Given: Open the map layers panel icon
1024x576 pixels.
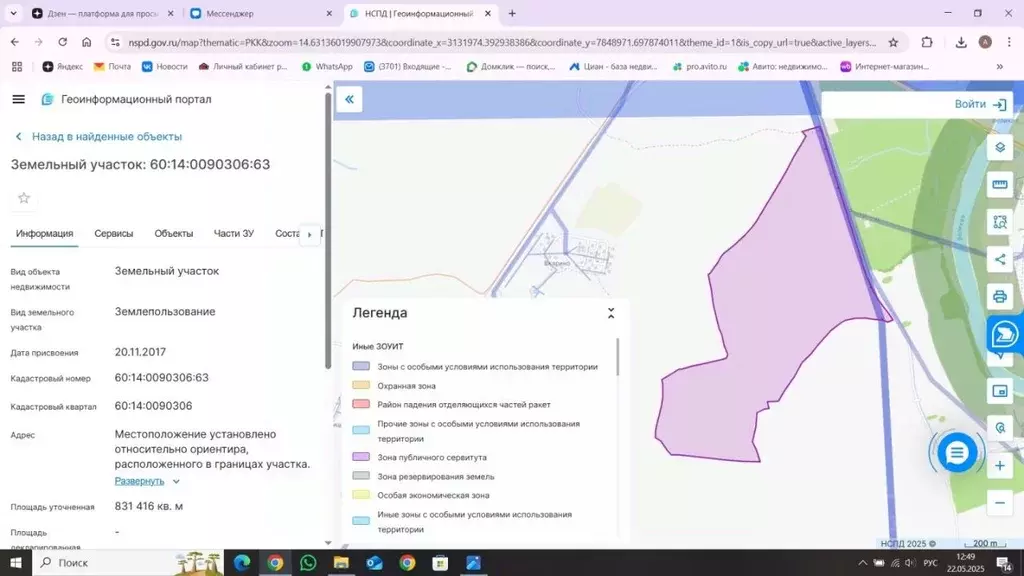Looking at the screenshot, I should pos(1000,148).
